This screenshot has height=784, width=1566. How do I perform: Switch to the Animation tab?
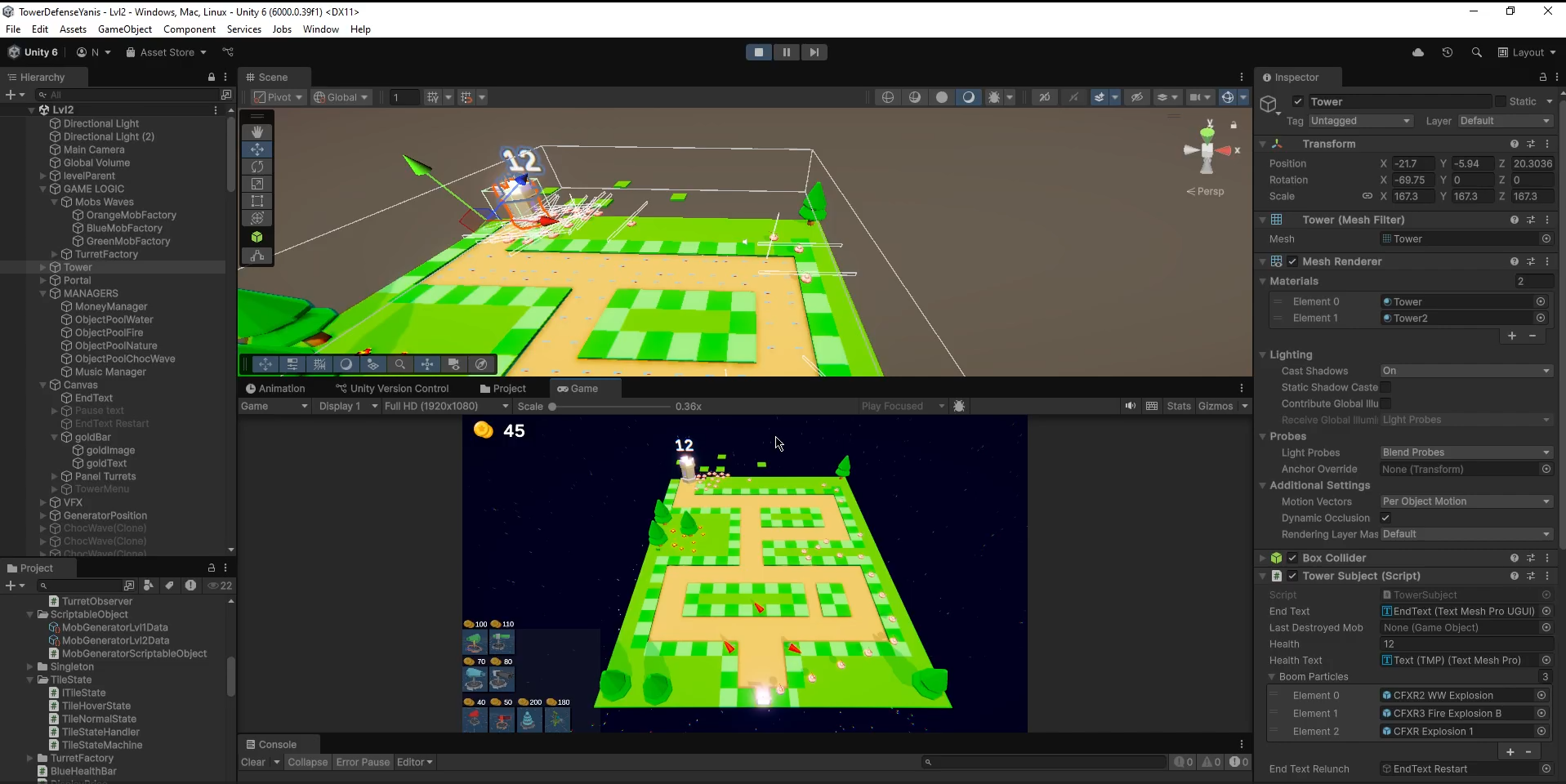click(x=275, y=389)
